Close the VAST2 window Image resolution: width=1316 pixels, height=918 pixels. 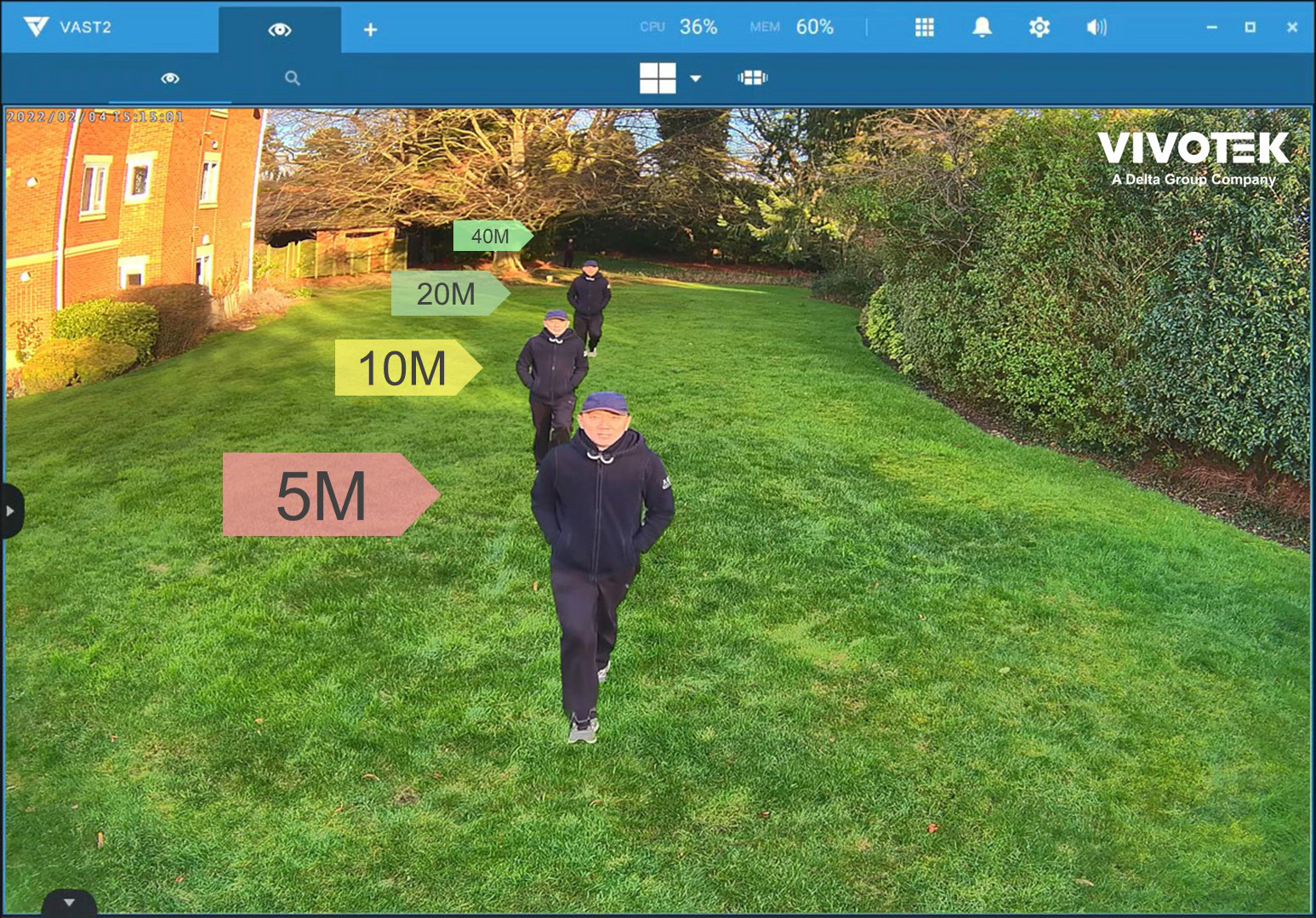1291,27
